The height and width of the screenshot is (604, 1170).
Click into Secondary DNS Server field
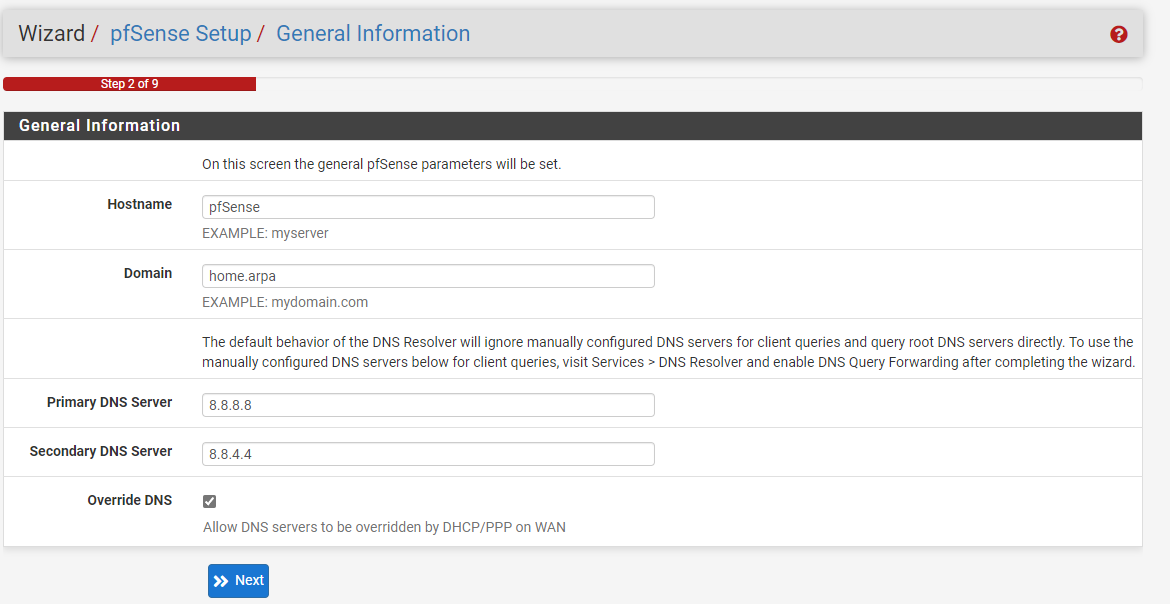428,454
